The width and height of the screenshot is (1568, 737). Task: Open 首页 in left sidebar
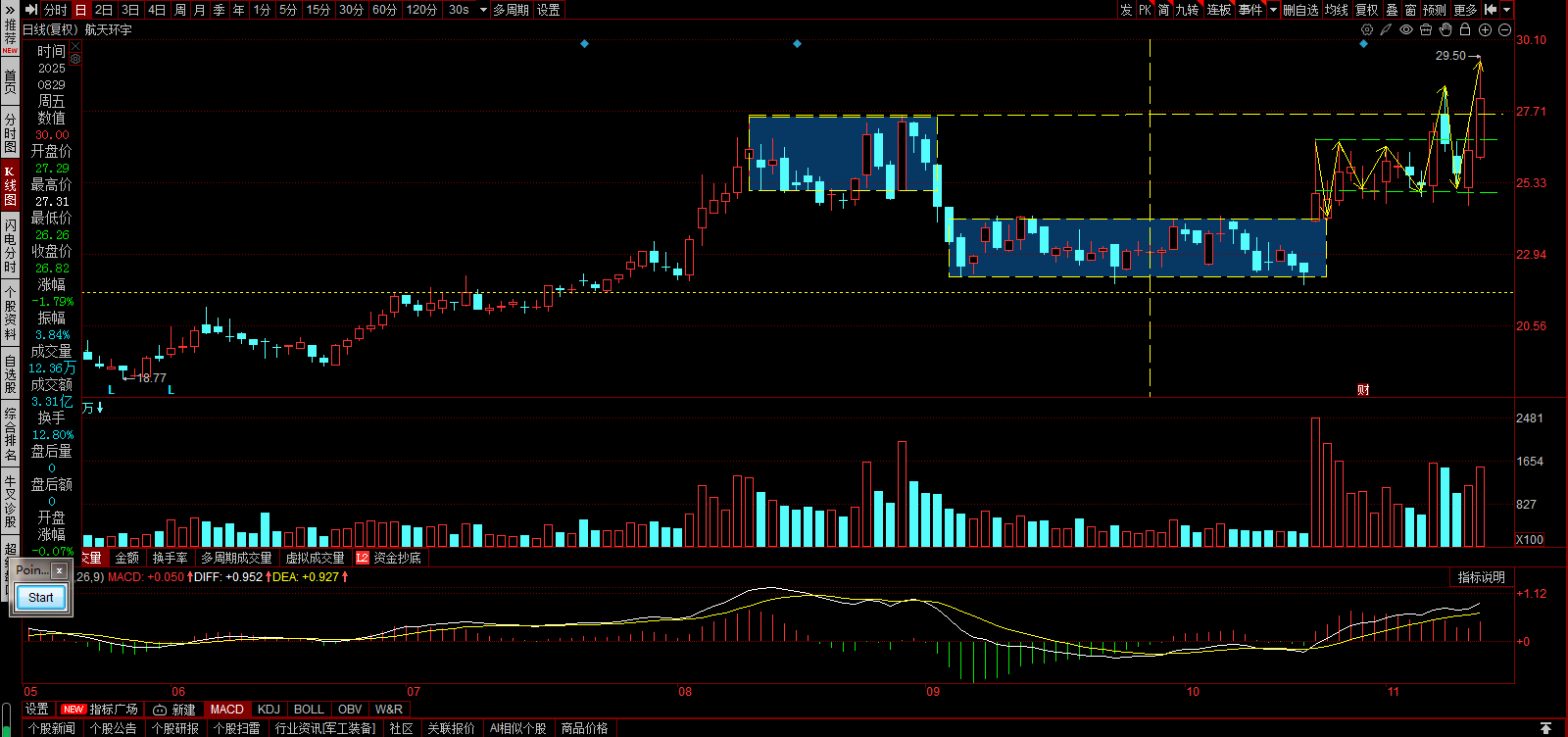click(10, 81)
